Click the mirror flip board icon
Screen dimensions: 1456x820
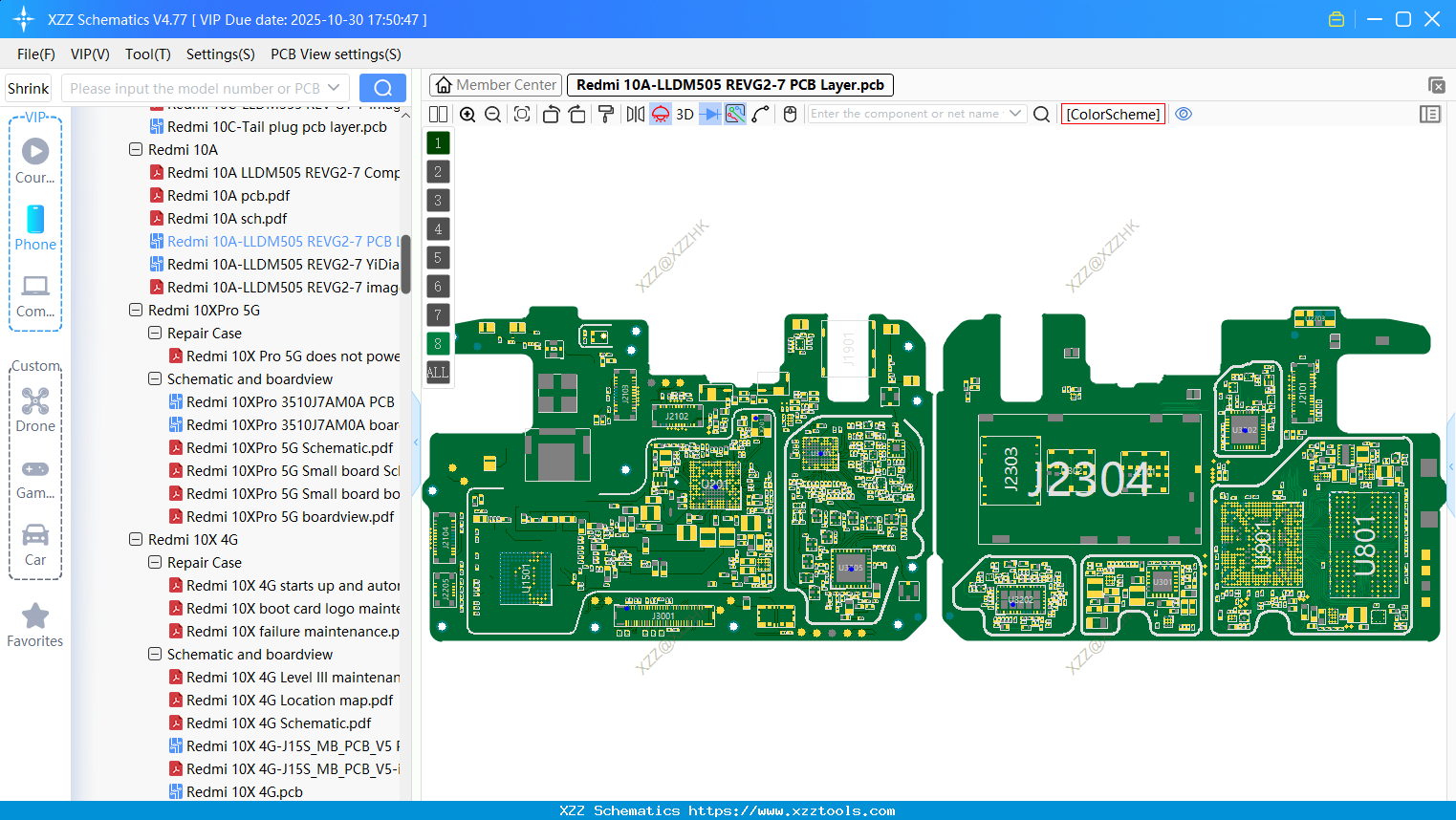coord(635,115)
